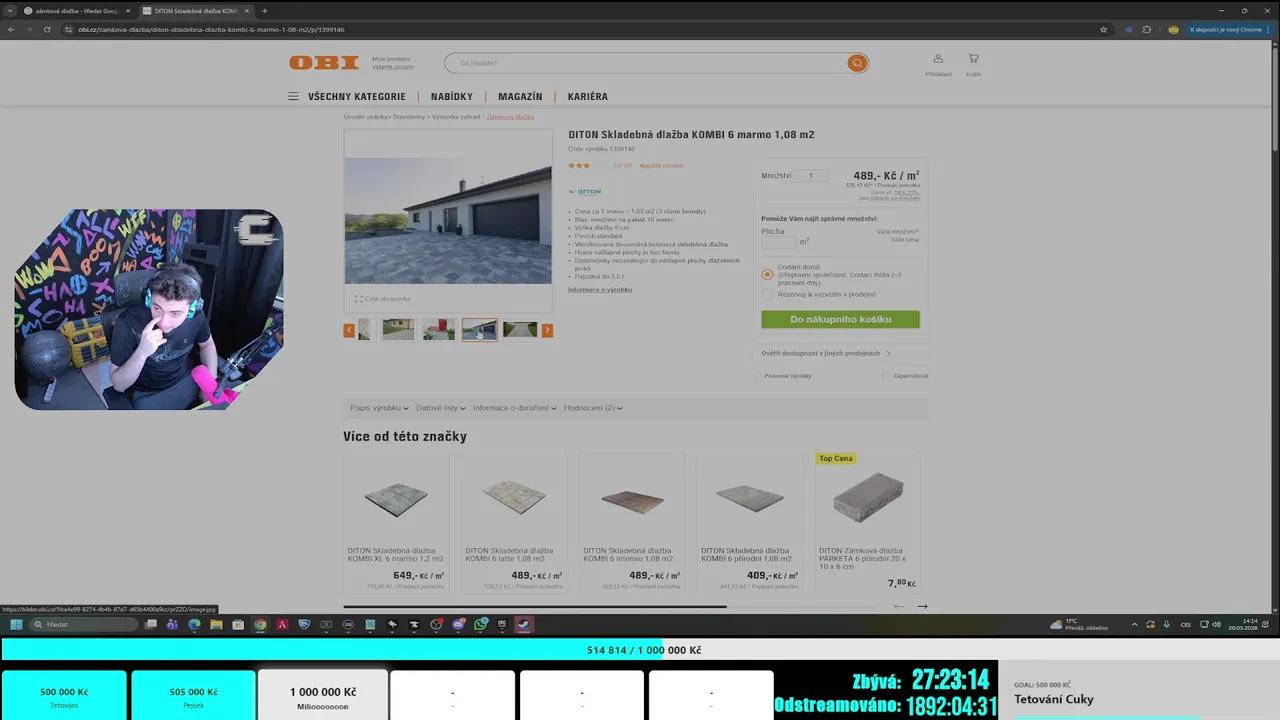This screenshot has width=1280, height=720.
Task: Select the Dodání domů delivery option
Action: (767, 274)
